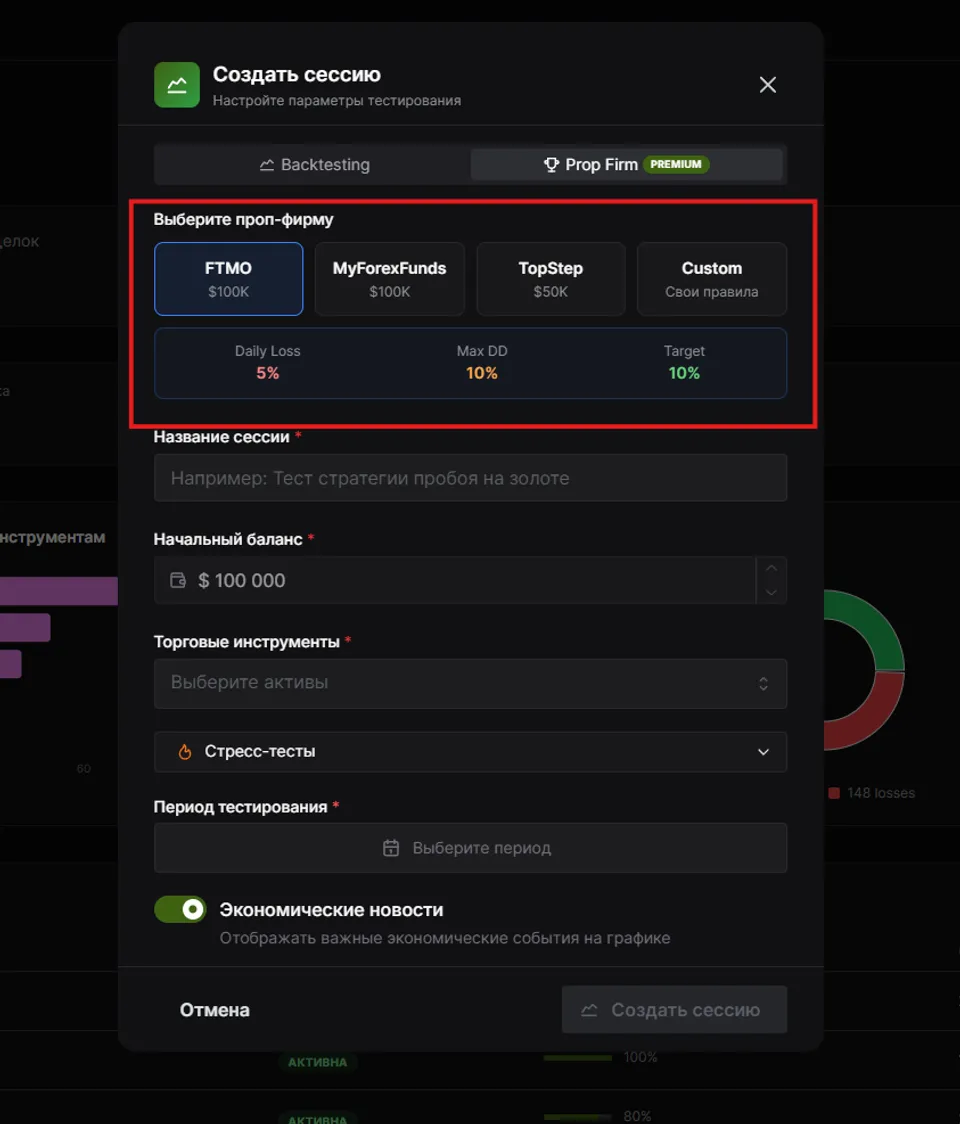Click the Отмена button
The height and width of the screenshot is (1124, 960).
[214, 1009]
